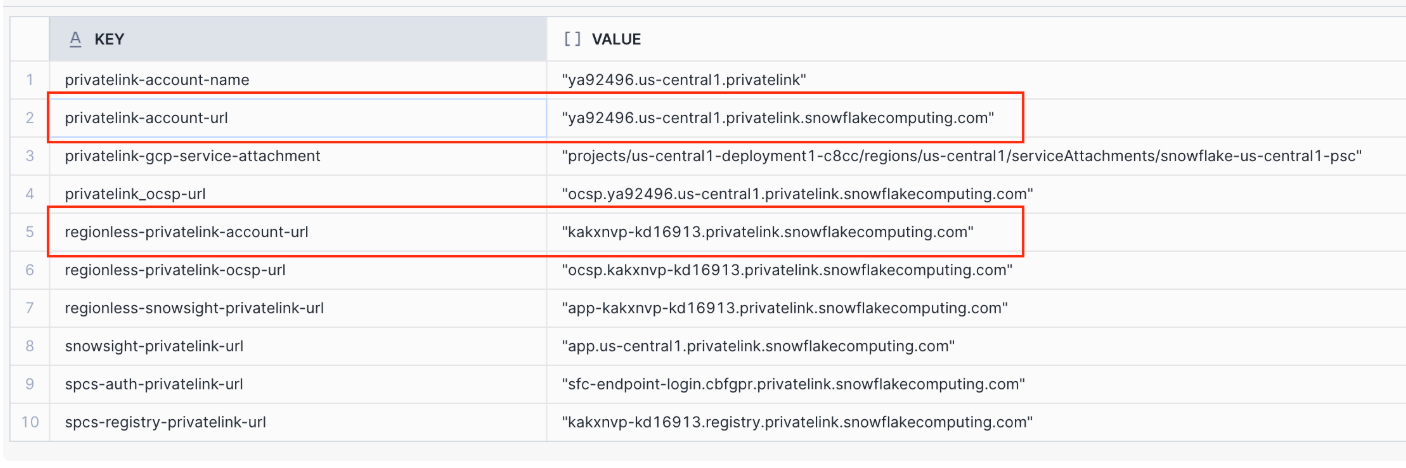Click the text-type icon in KEY header

point(75,39)
